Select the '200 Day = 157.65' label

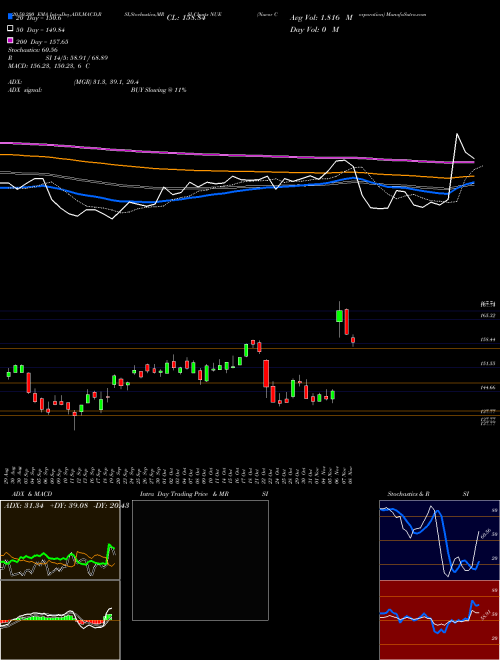pyautogui.click(x=42, y=42)
